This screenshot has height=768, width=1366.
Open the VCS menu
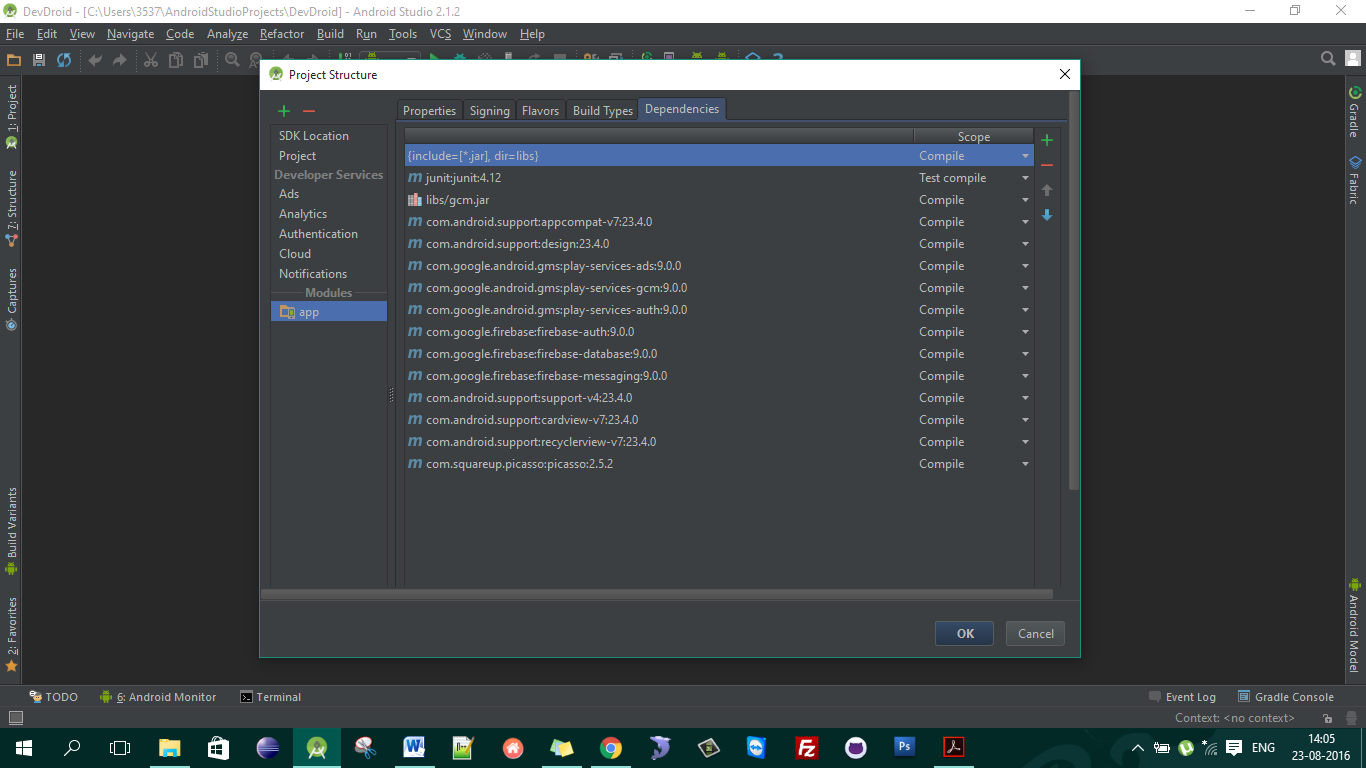coord(440,34)
